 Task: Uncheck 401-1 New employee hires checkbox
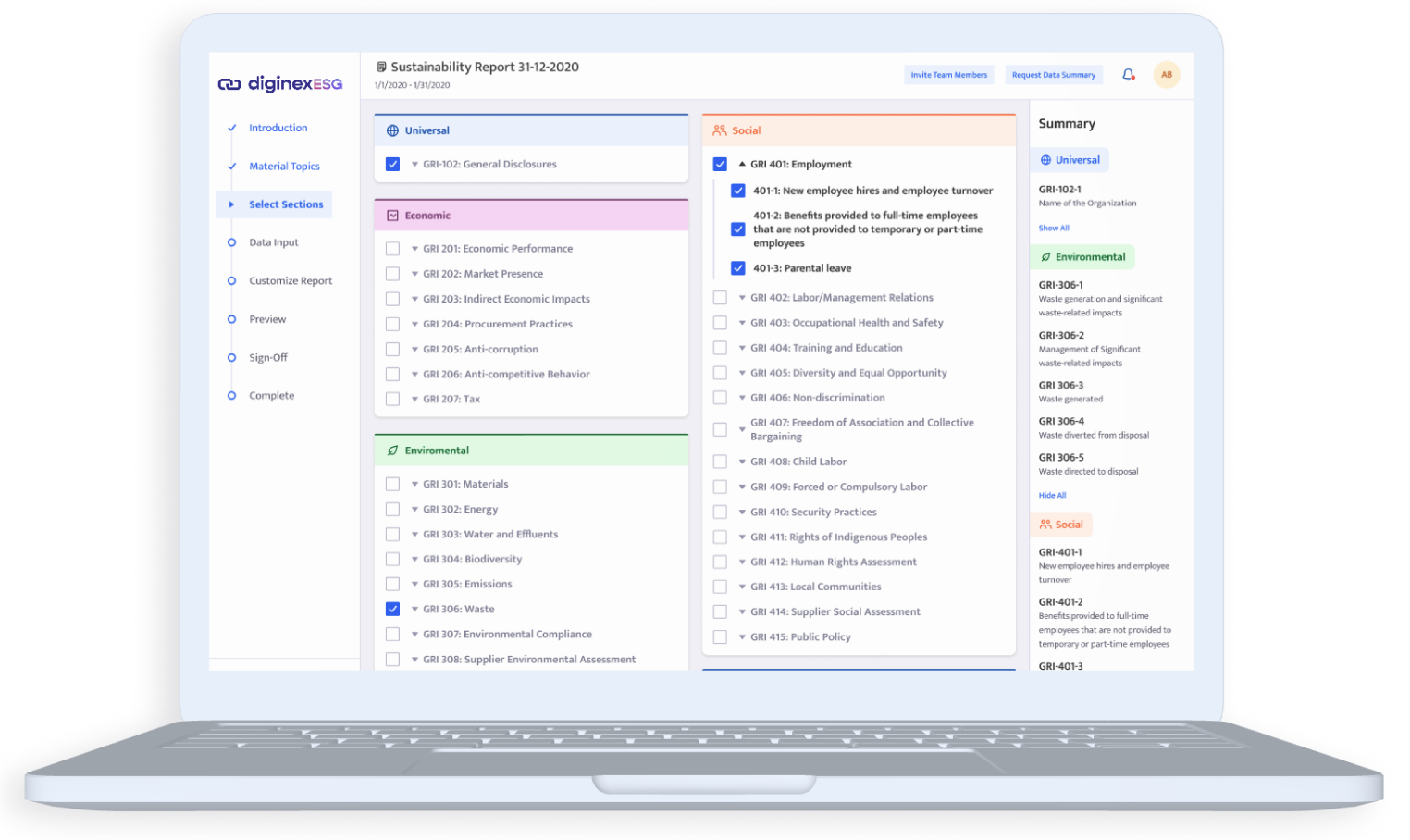click(x=738, y=191)
